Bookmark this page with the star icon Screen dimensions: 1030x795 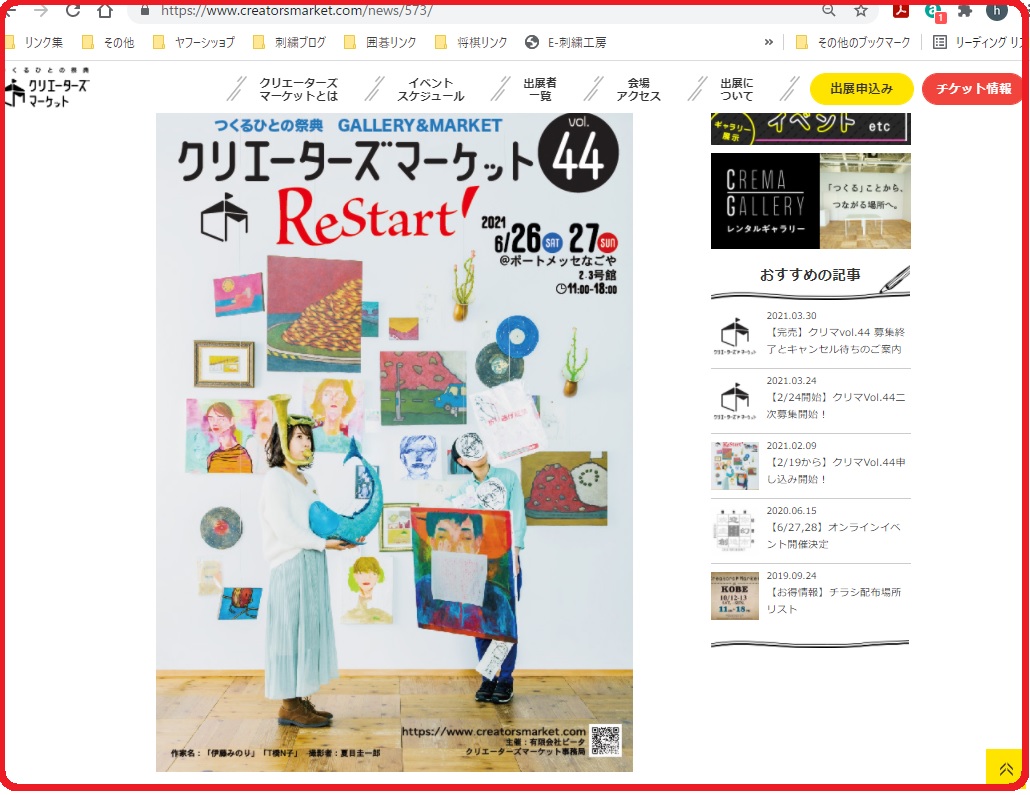pos(861,11)
